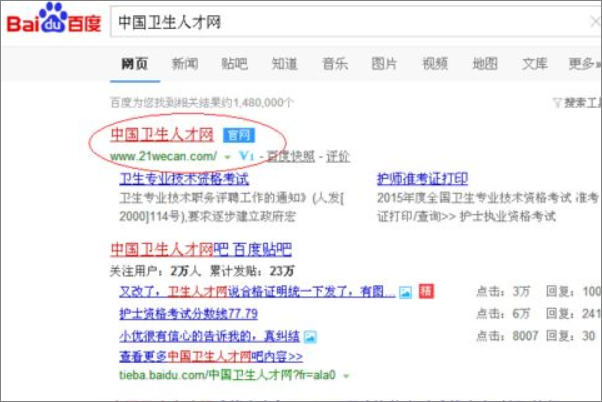
Task: Expand dropdown arrow next to www.21wecan.com
Action: 227,157
